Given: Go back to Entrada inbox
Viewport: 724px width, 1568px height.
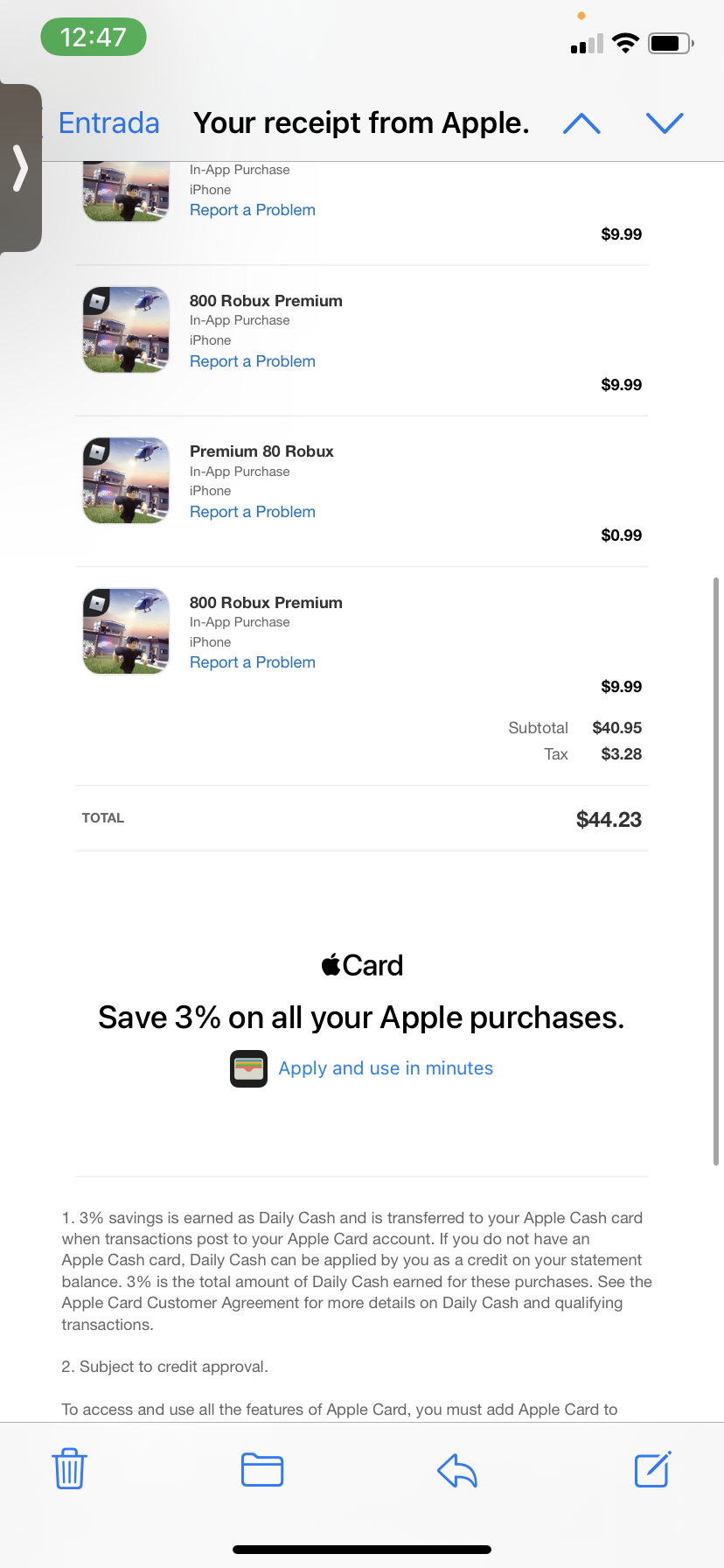Looking at the screenshot, I should pos(108,123).
